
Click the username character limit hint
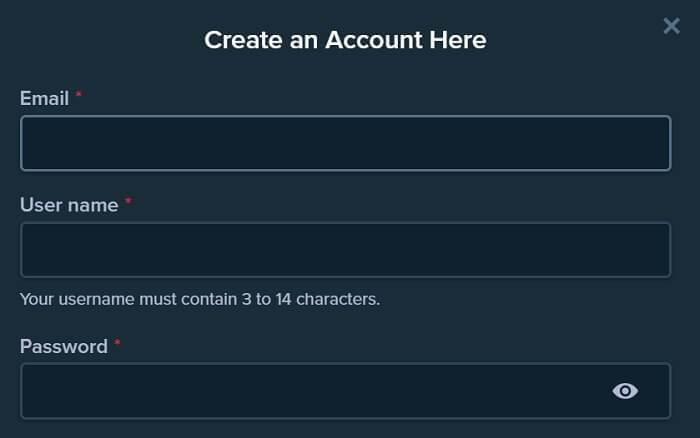[200, 299]
